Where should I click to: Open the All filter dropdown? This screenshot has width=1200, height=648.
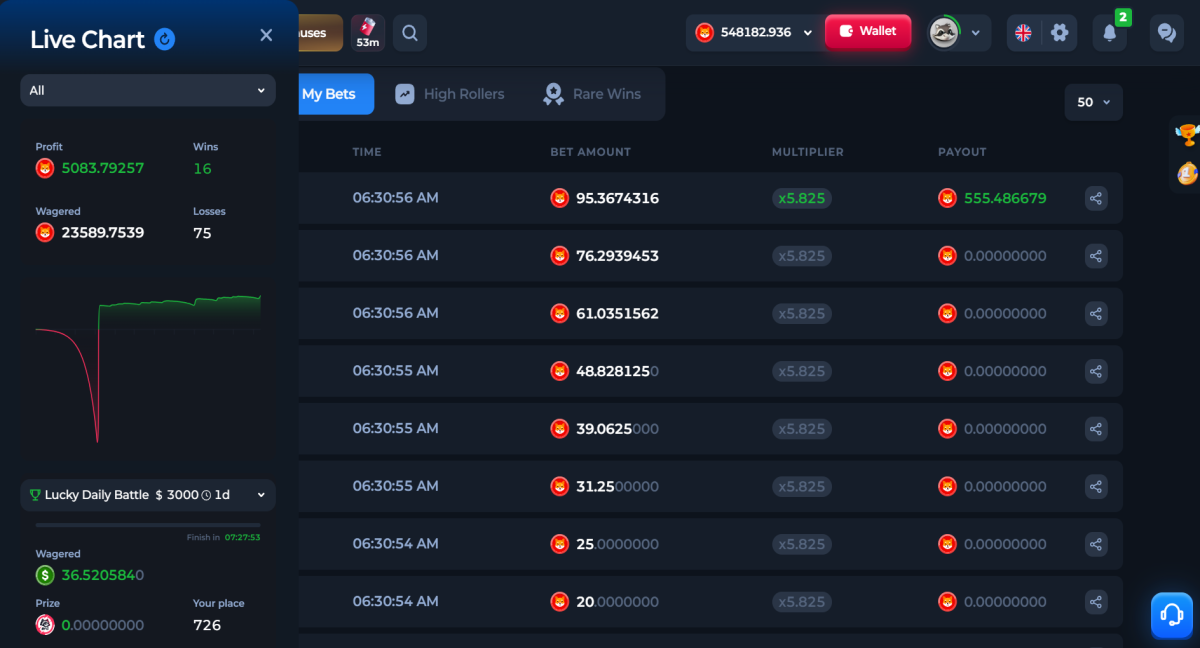coord(148,90)
